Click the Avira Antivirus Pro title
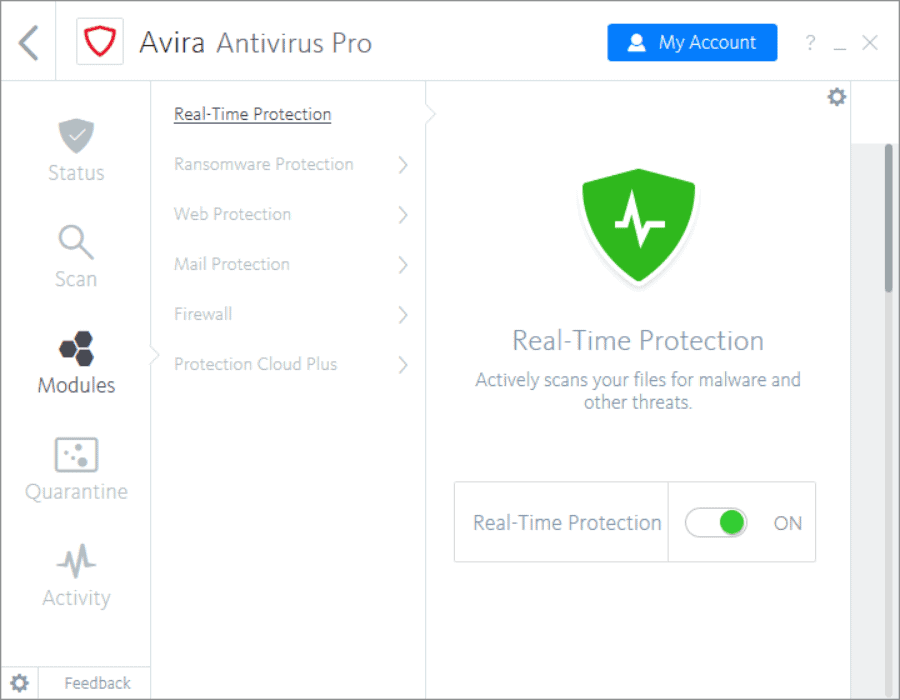 tap(255, 42)
